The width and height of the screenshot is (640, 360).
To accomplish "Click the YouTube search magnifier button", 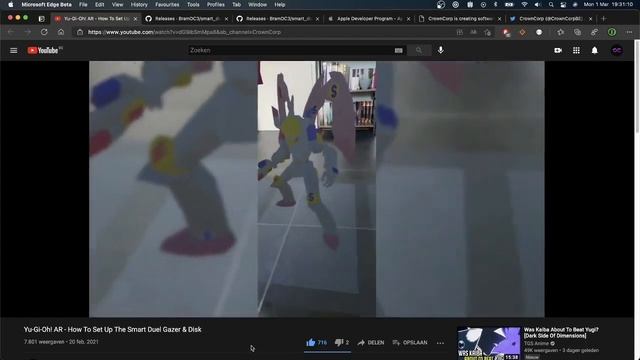I will click(x=419, y=50).
